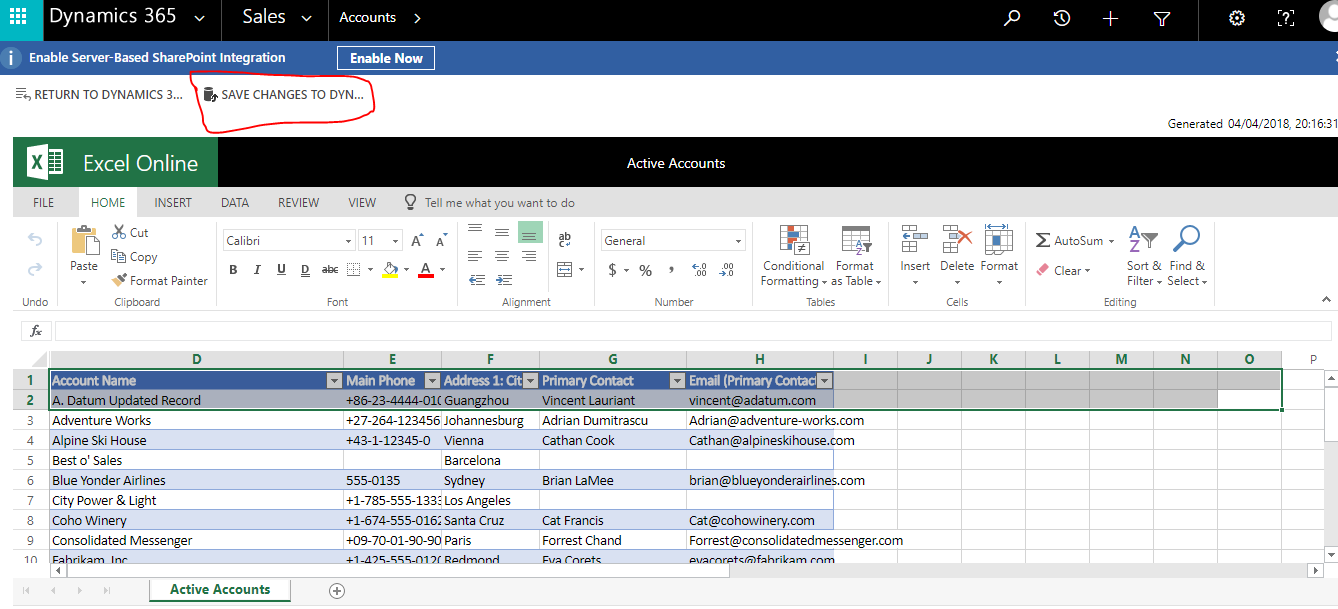
Task: Click Accounts breadcrumb in navigation bar
Action: click(367, 18)
